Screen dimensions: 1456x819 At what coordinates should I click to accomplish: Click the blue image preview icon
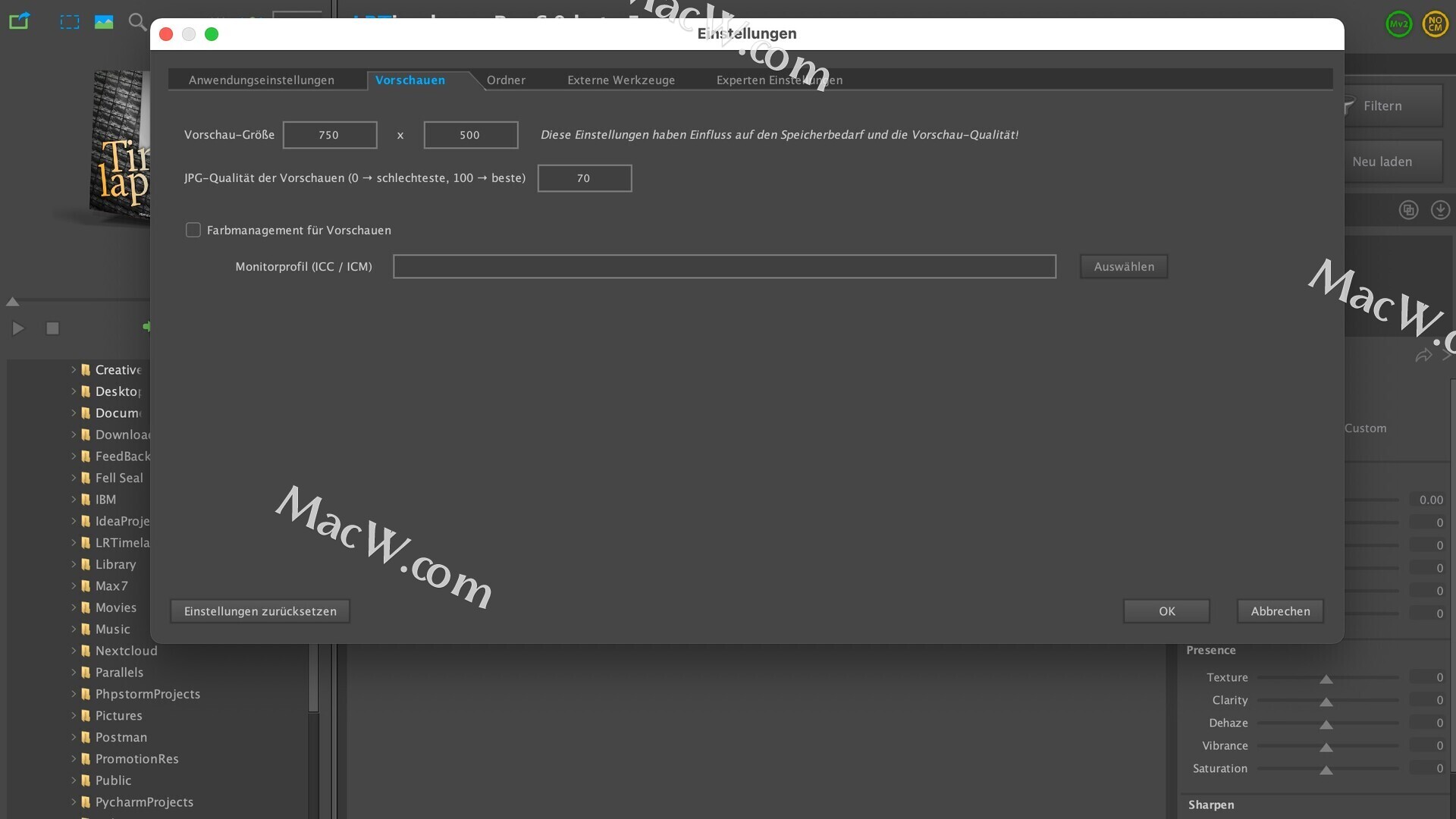click(104, 22)
